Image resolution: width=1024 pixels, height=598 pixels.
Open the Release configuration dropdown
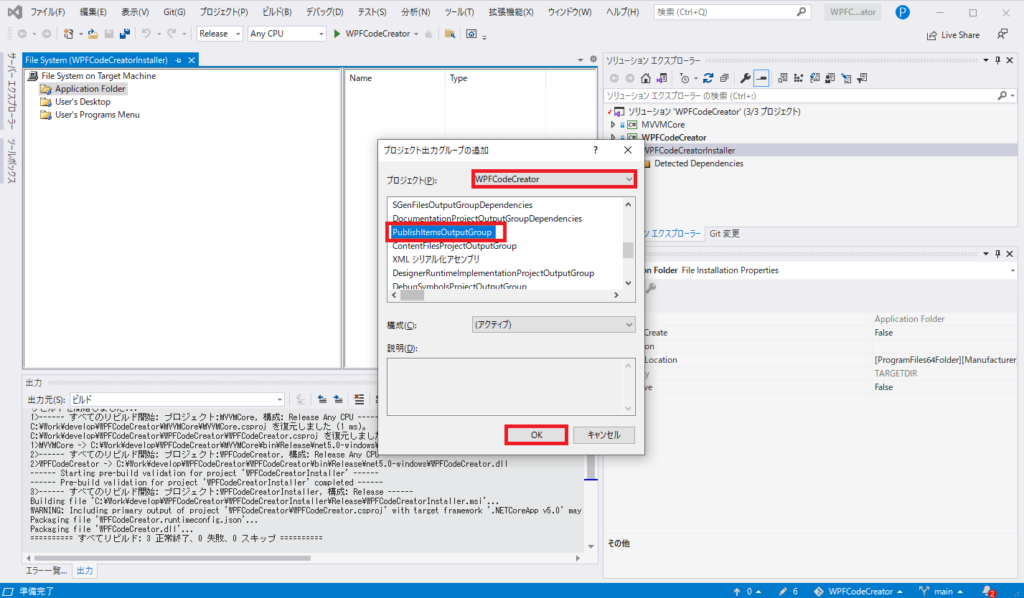[219, 34]
